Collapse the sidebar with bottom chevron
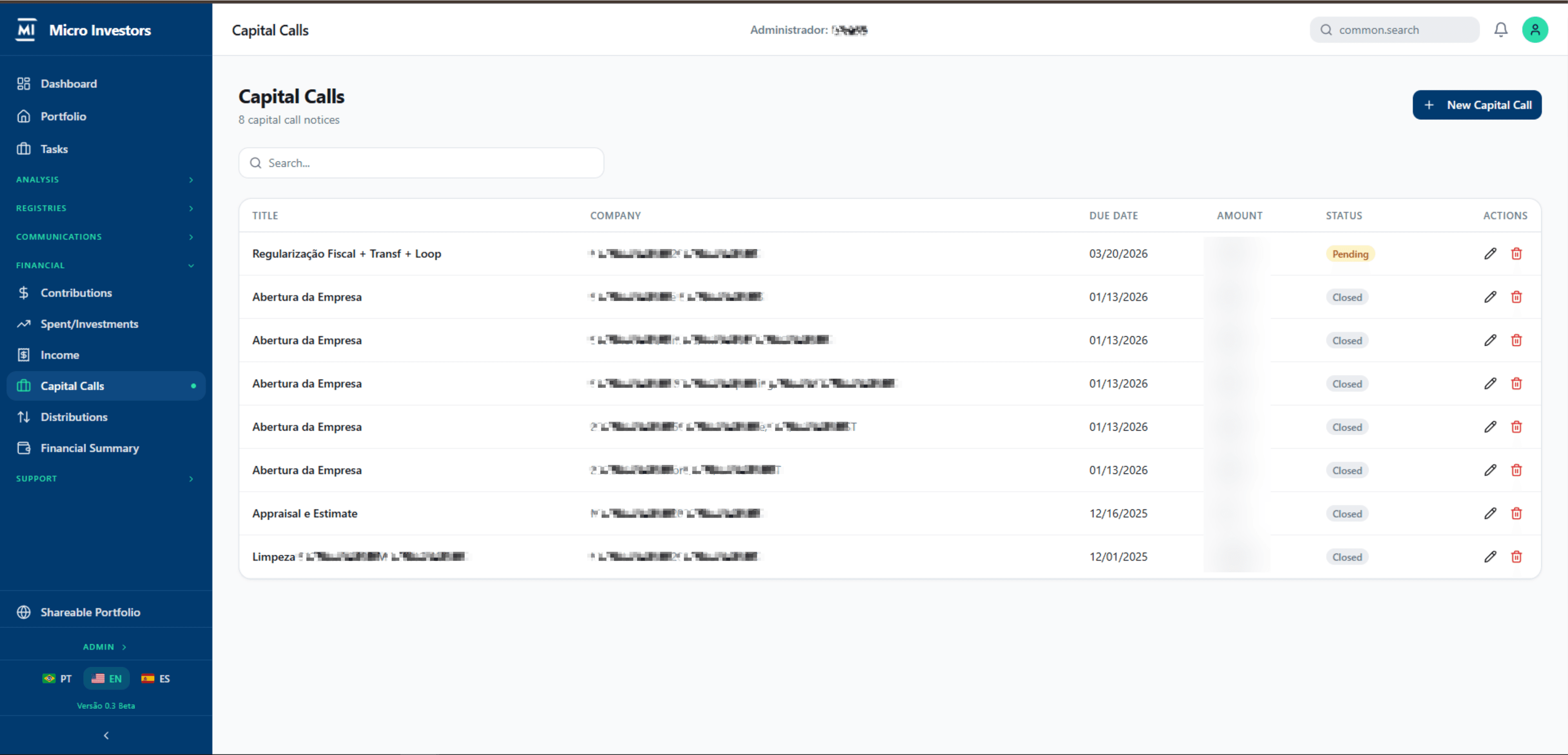The image size is (1568, 755). click(106, 735)
